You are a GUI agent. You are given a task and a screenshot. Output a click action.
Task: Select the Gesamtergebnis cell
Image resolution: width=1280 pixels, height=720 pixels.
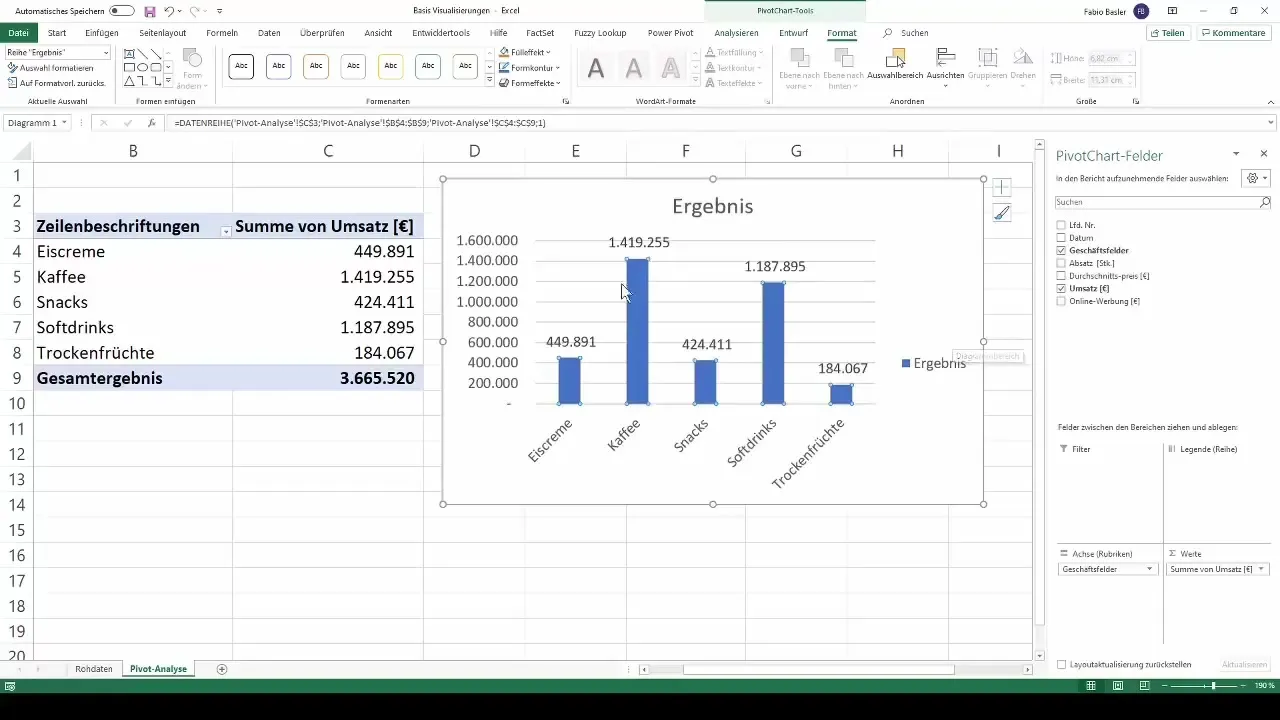[x=133, y=378]
